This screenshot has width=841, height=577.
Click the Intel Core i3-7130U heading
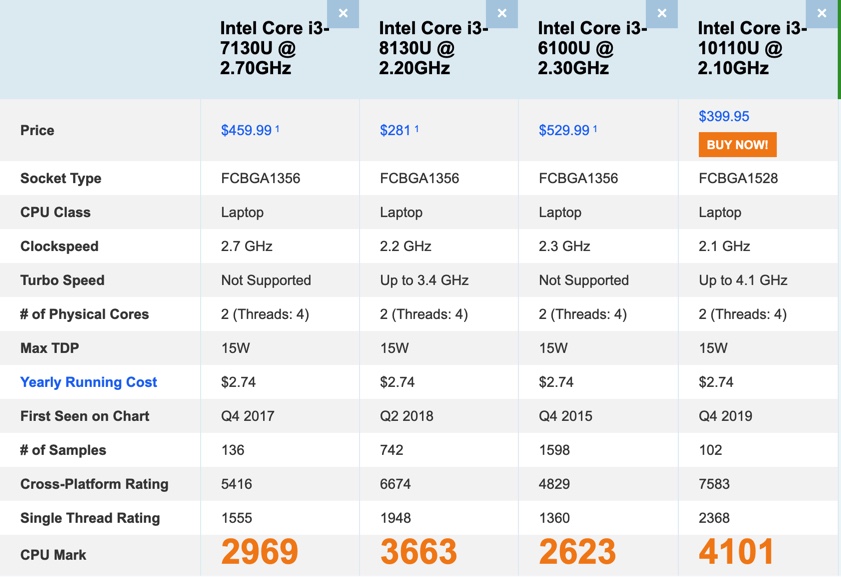click(275, 48)
